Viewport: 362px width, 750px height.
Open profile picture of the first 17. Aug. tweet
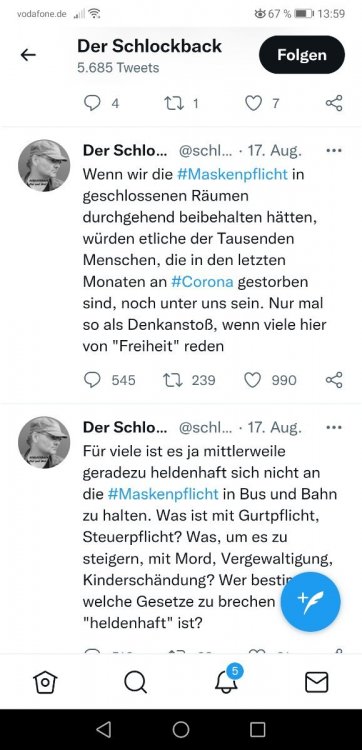pyautogui.click(x=44, y=165)
